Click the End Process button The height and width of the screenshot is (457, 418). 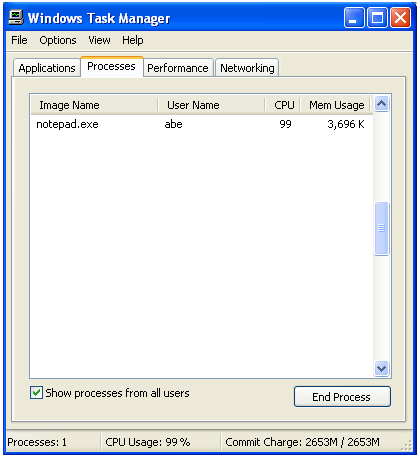coord(342,397)
